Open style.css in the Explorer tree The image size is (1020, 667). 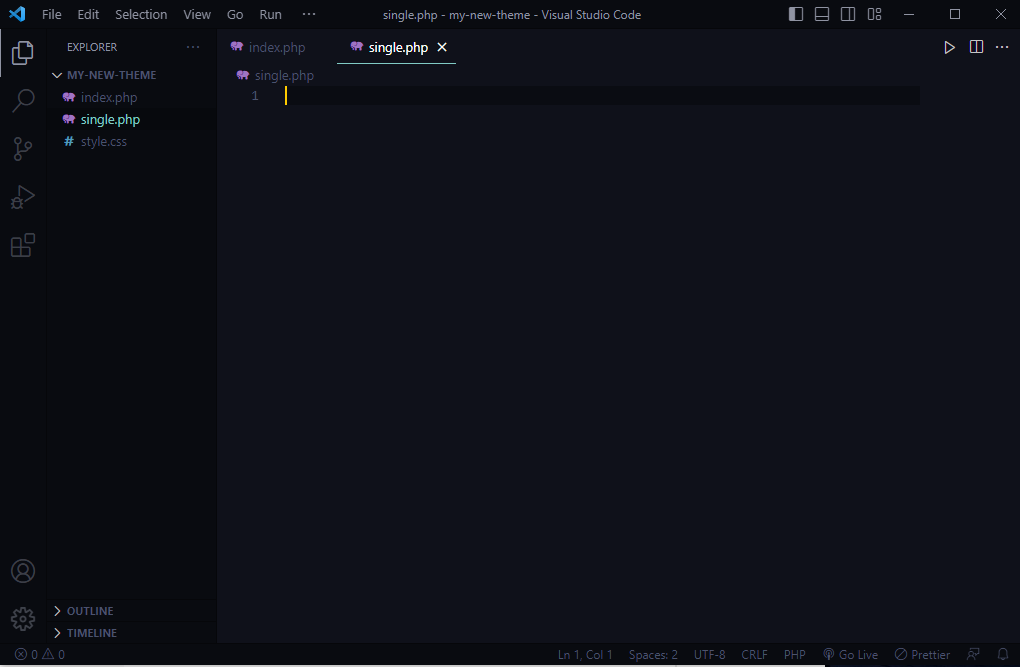(x=132, y=142)
